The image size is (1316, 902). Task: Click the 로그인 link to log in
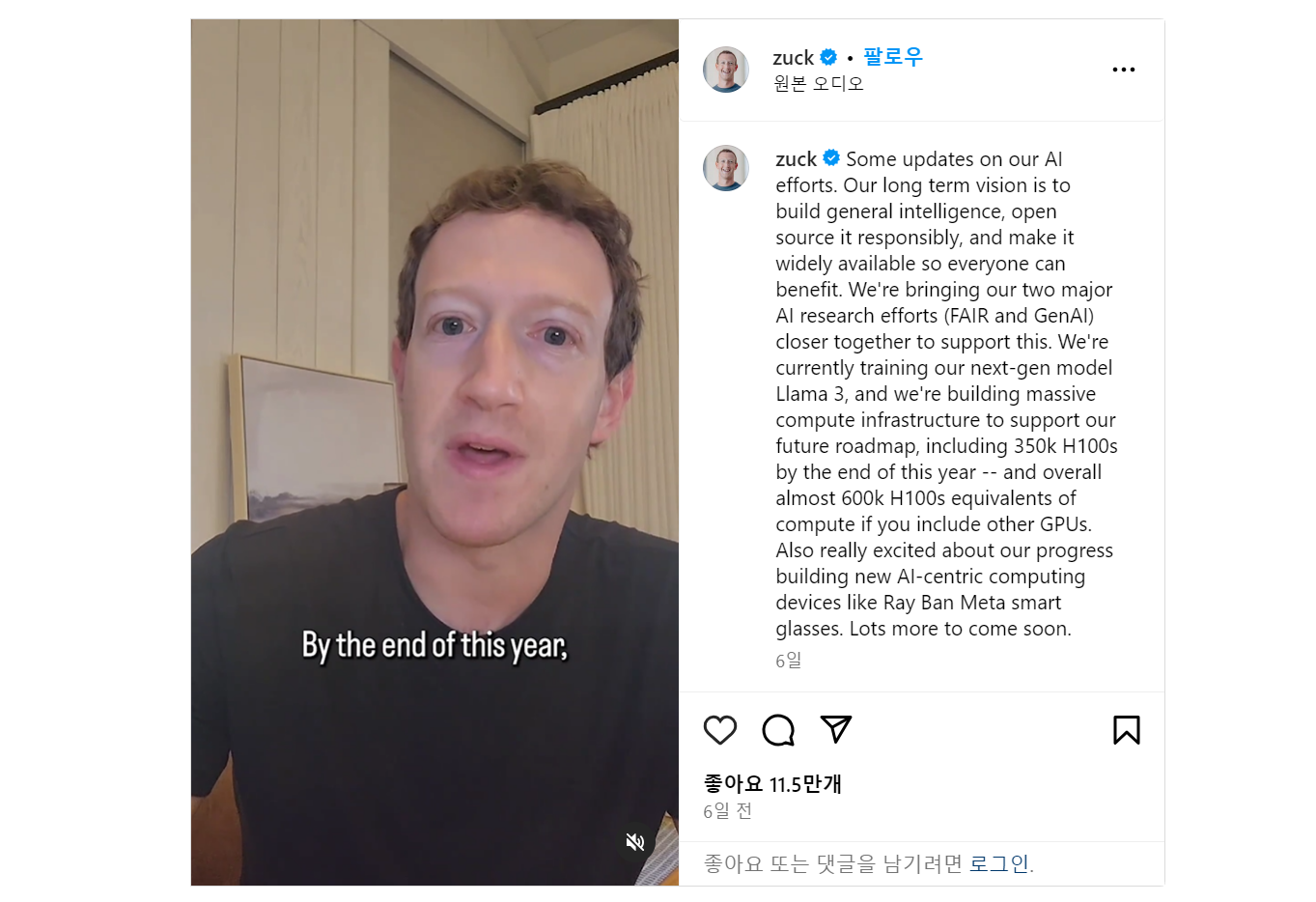[999, 863]
